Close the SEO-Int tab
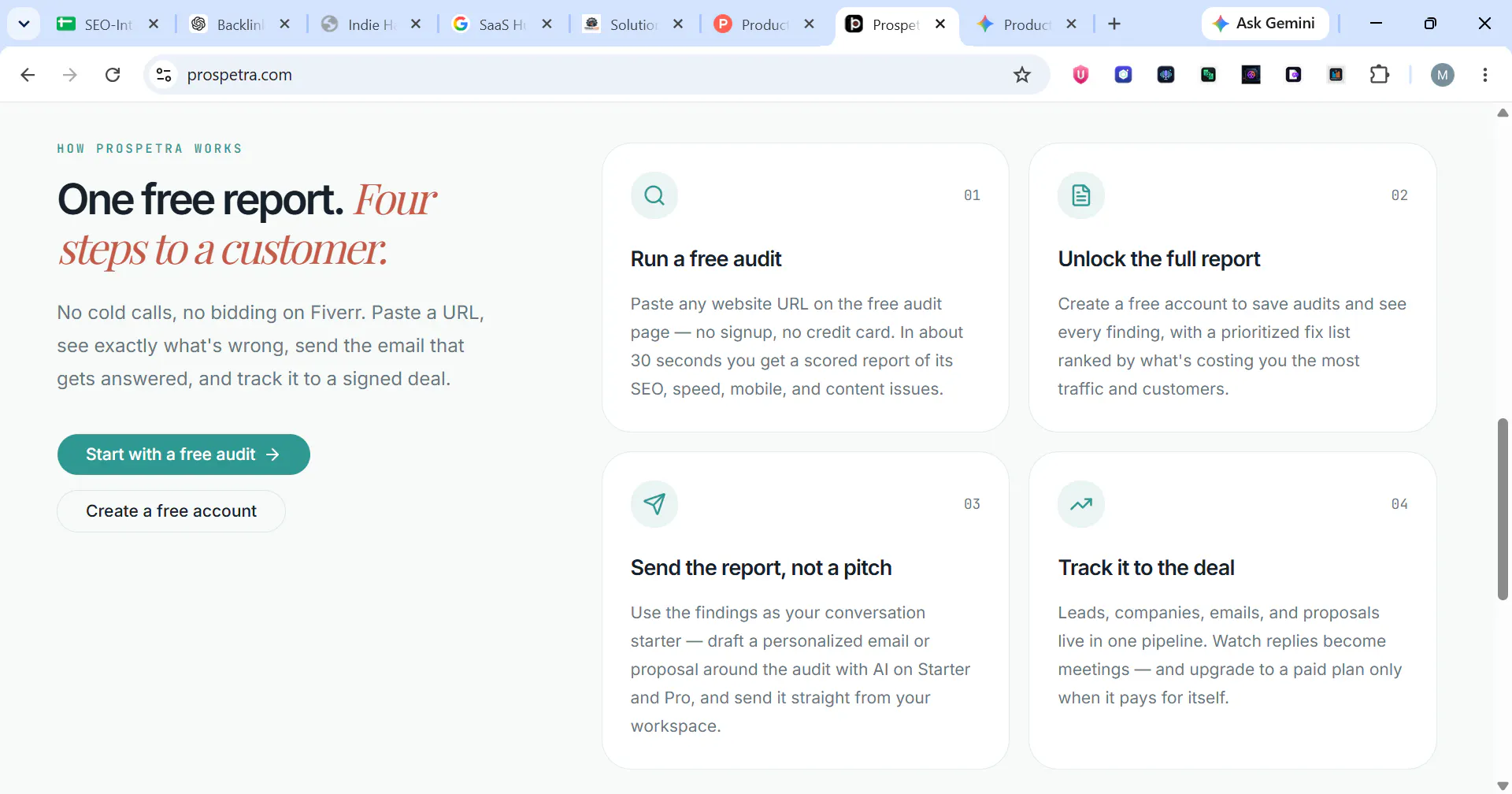Viewport: 1512px width, 794px height. [154, 24]
